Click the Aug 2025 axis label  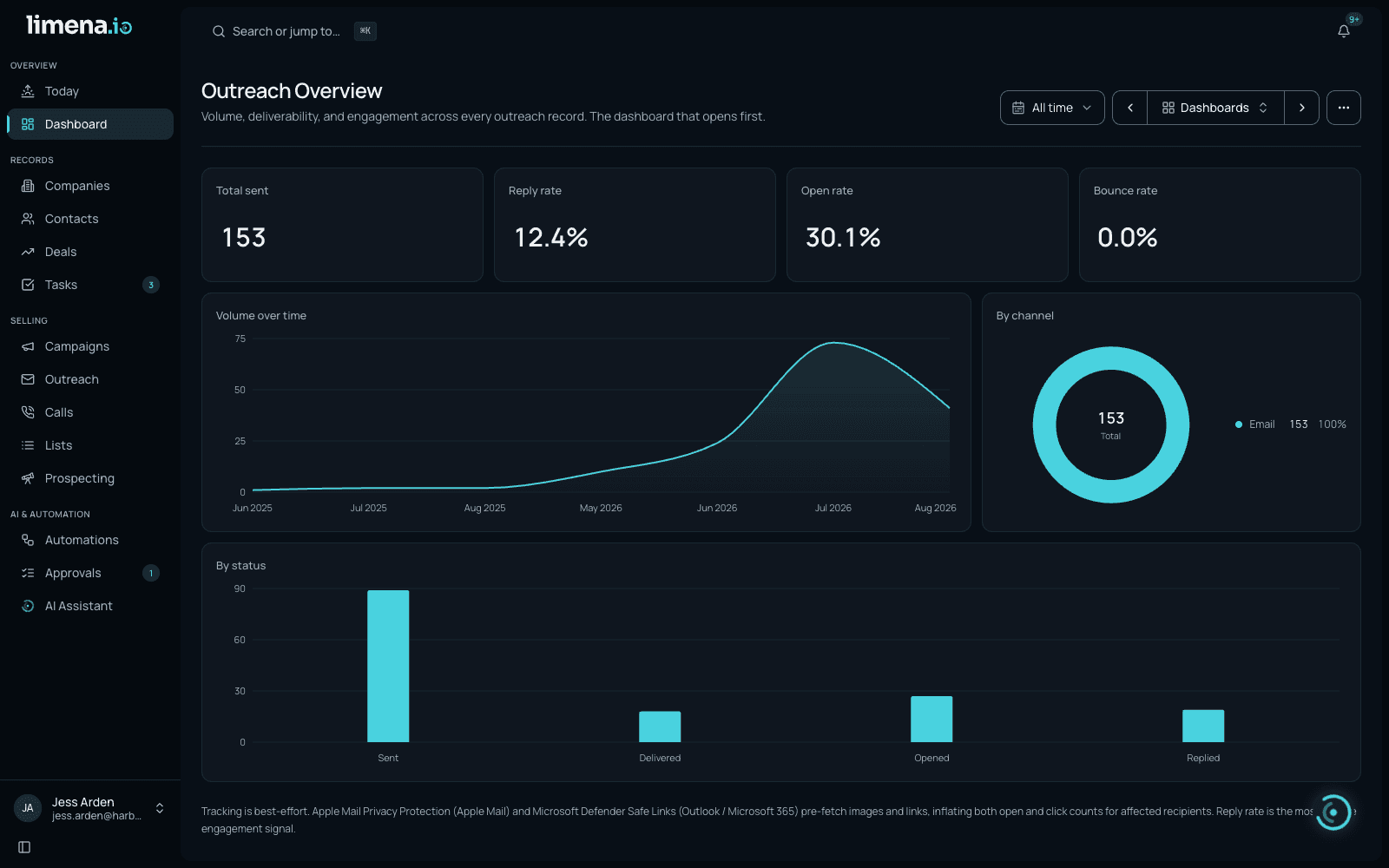pos(484,508)
